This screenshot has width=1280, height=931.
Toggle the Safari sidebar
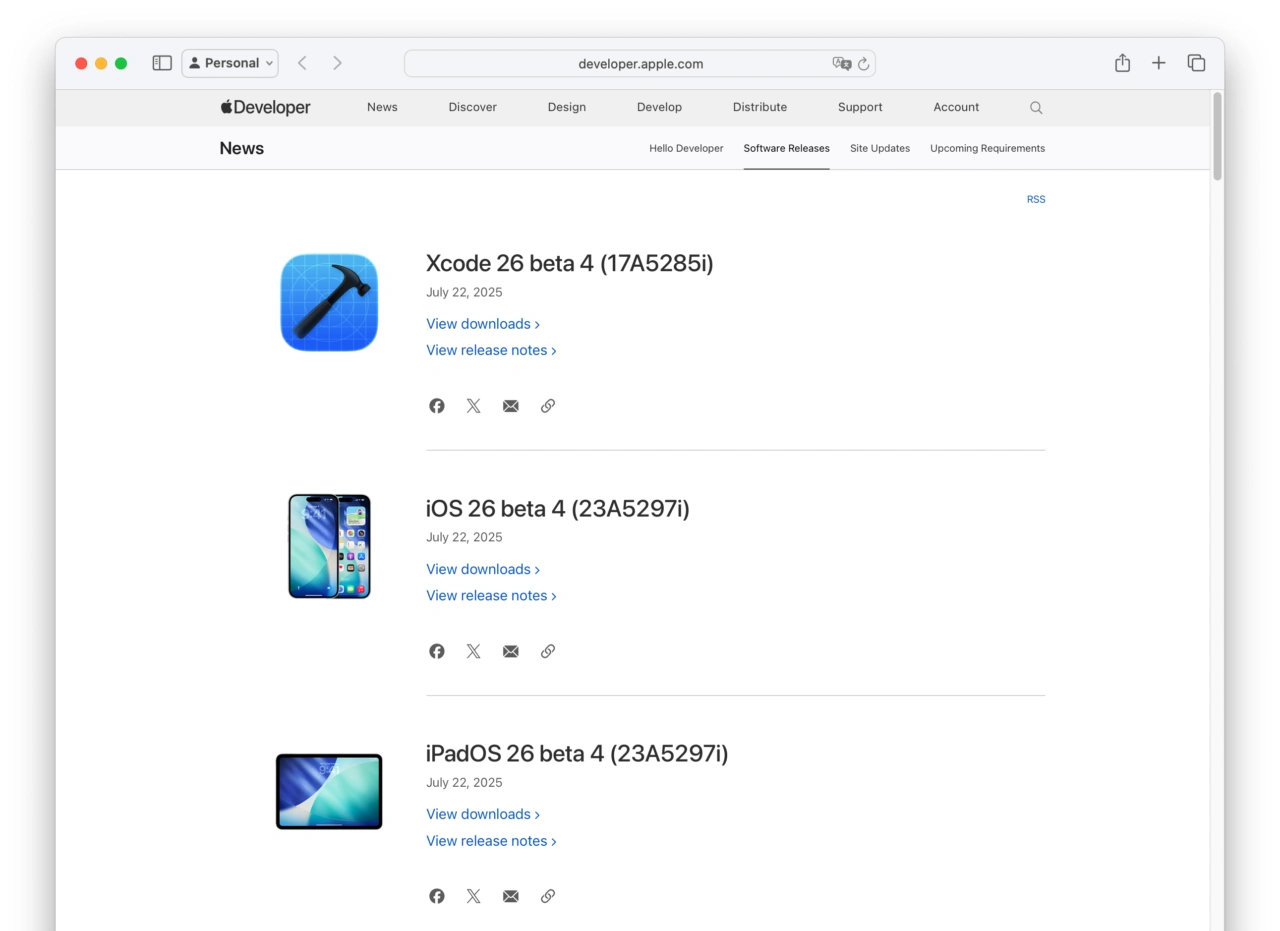[162, 63]
